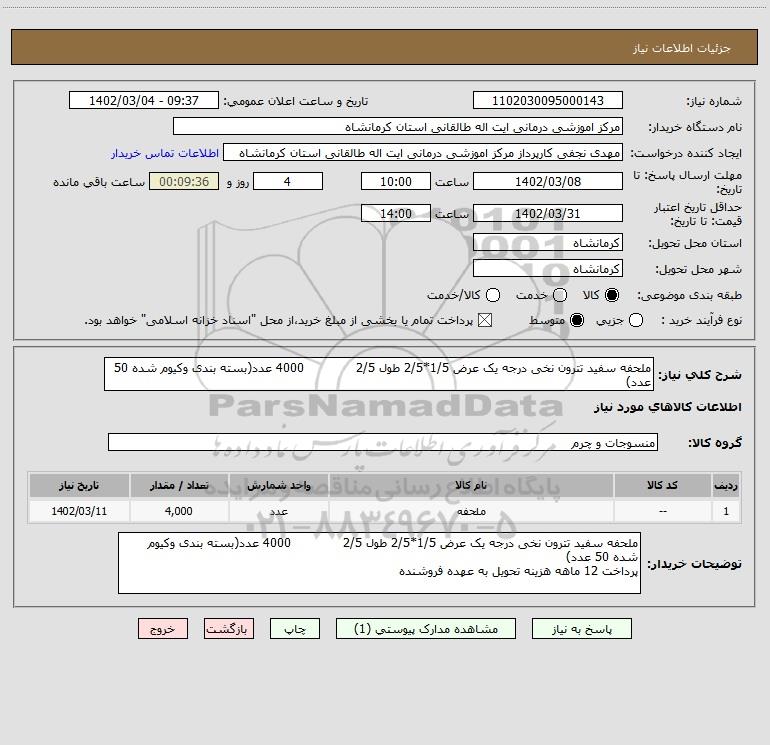Click the price validity time 14:00
The image size is (770, 745).
(396, 213)
